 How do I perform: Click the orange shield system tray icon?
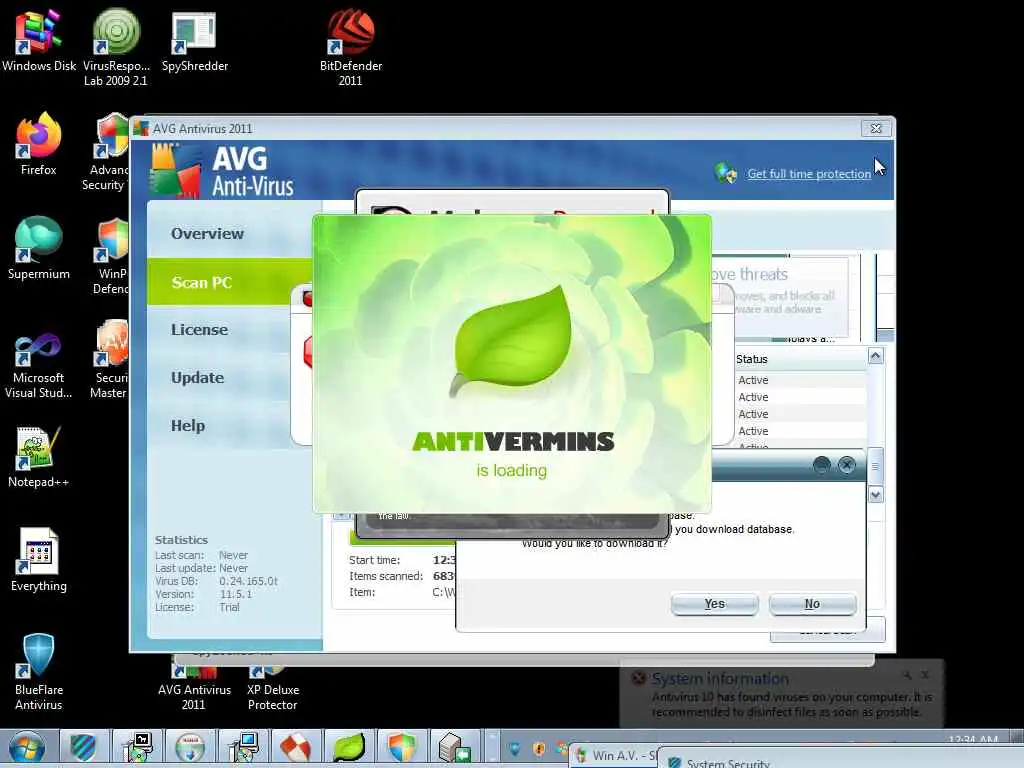(539, 749)
